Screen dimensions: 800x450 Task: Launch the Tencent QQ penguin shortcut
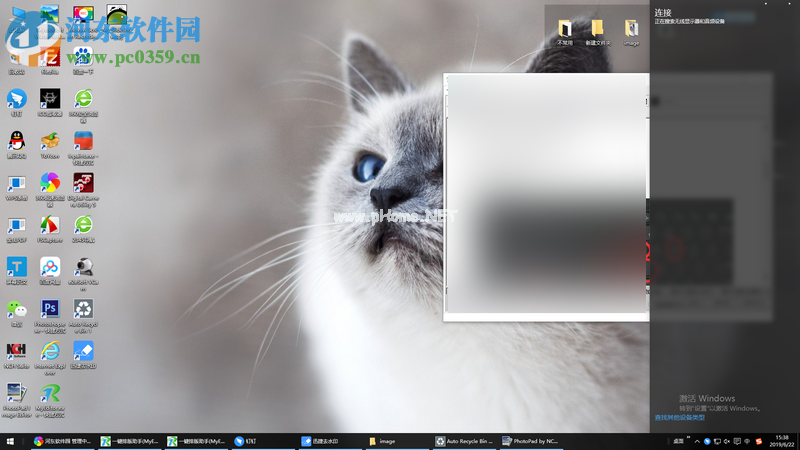(x=16, y=144)
